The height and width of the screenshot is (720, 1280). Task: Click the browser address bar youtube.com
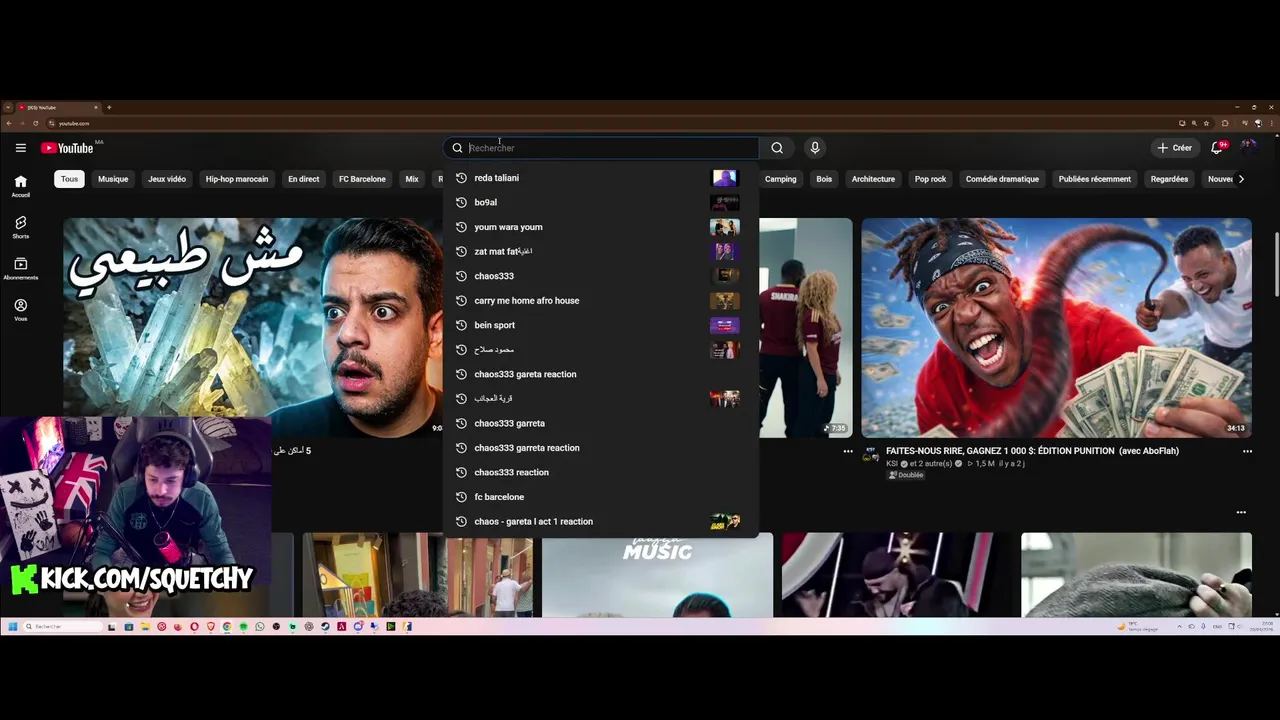pyautogui.click(x=74, y=123)
